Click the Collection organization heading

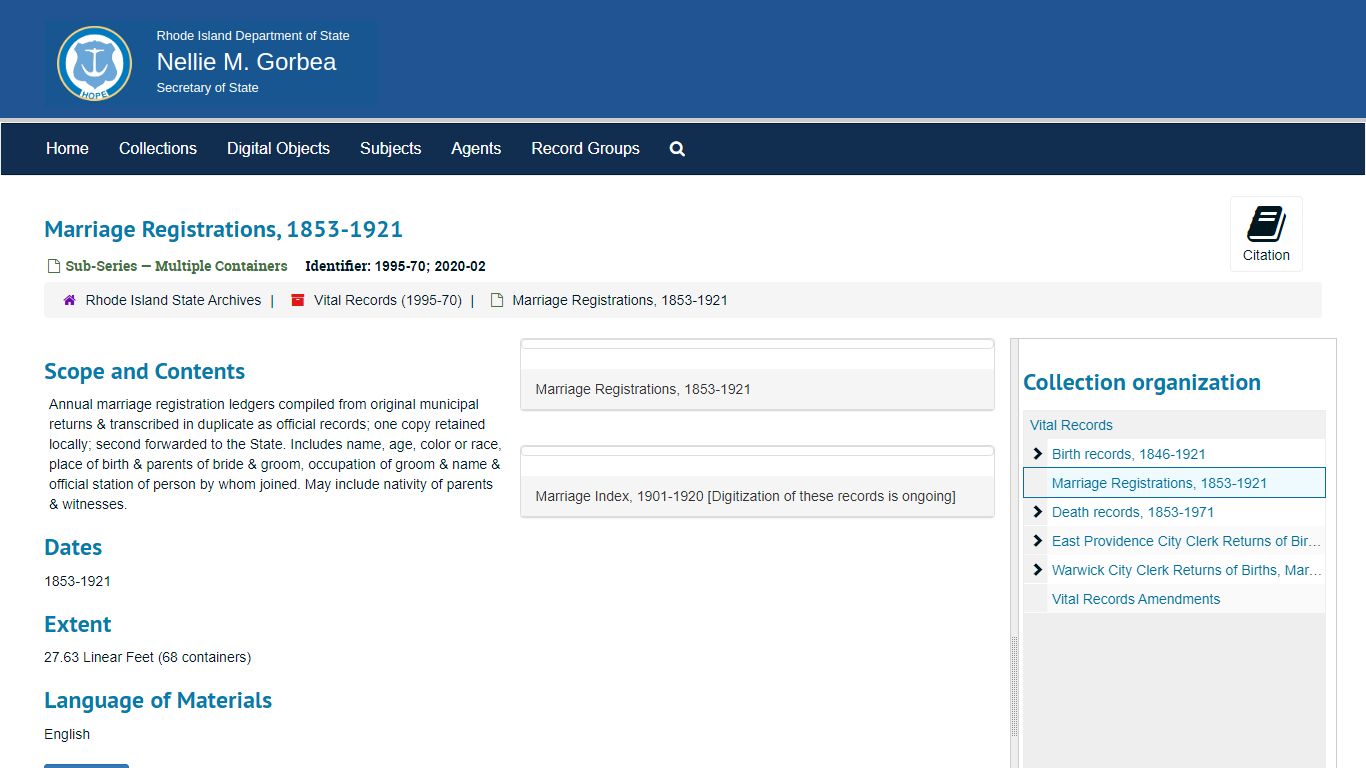coord(1142,383)
